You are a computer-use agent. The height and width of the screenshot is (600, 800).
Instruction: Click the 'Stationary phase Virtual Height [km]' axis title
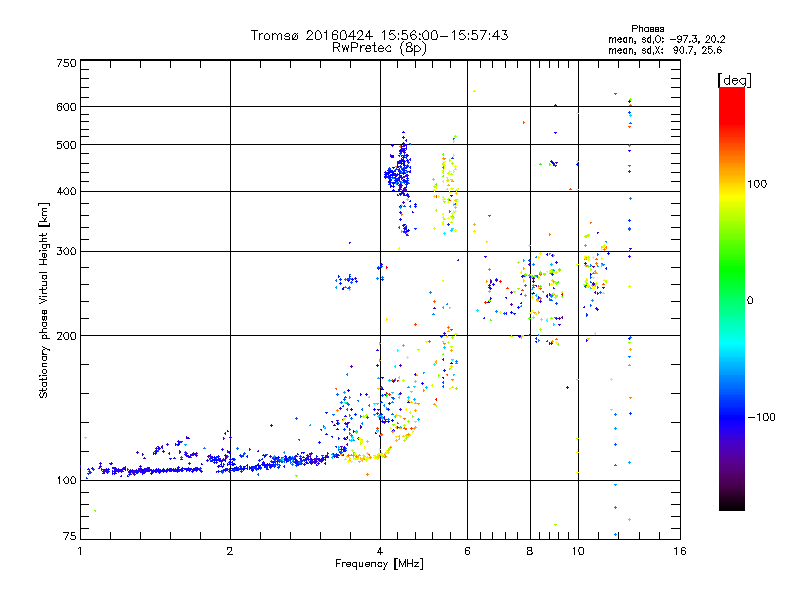43,300
